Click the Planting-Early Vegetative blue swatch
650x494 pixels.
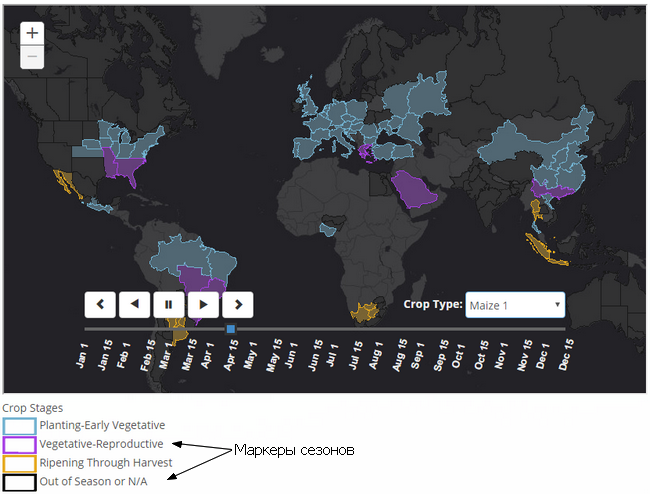pos(19,426)
